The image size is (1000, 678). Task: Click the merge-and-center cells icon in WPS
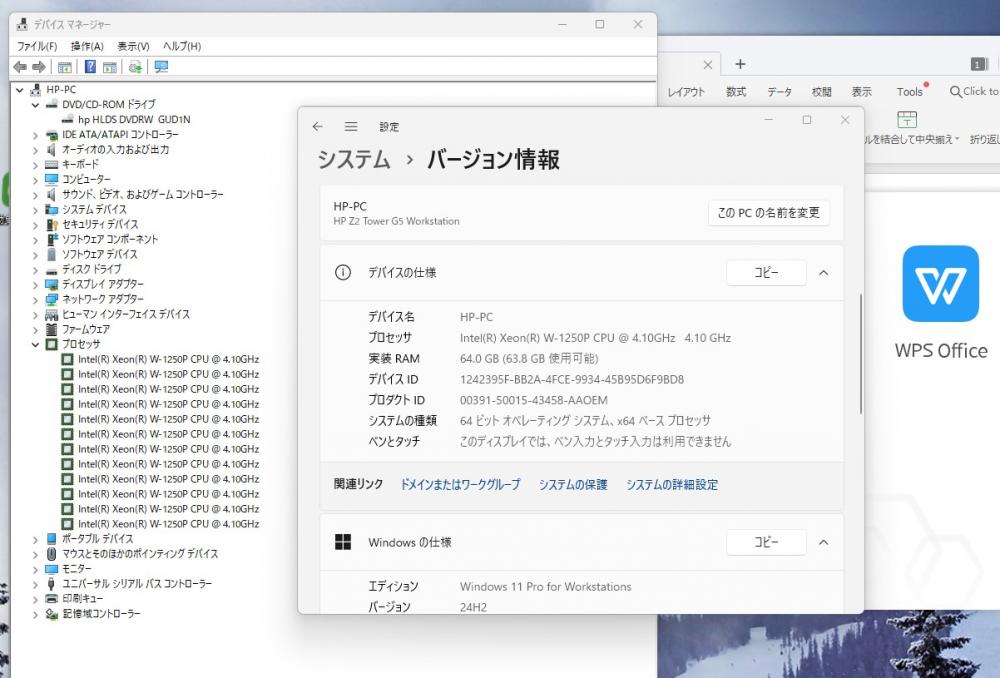click(x=907, y=119)
